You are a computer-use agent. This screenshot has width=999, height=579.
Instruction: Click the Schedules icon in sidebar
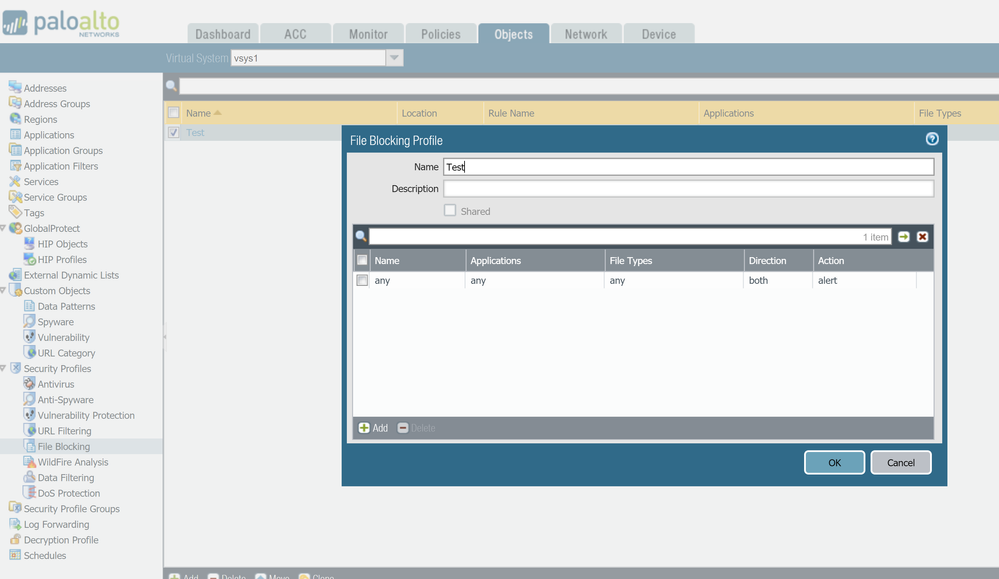(15, 555)
